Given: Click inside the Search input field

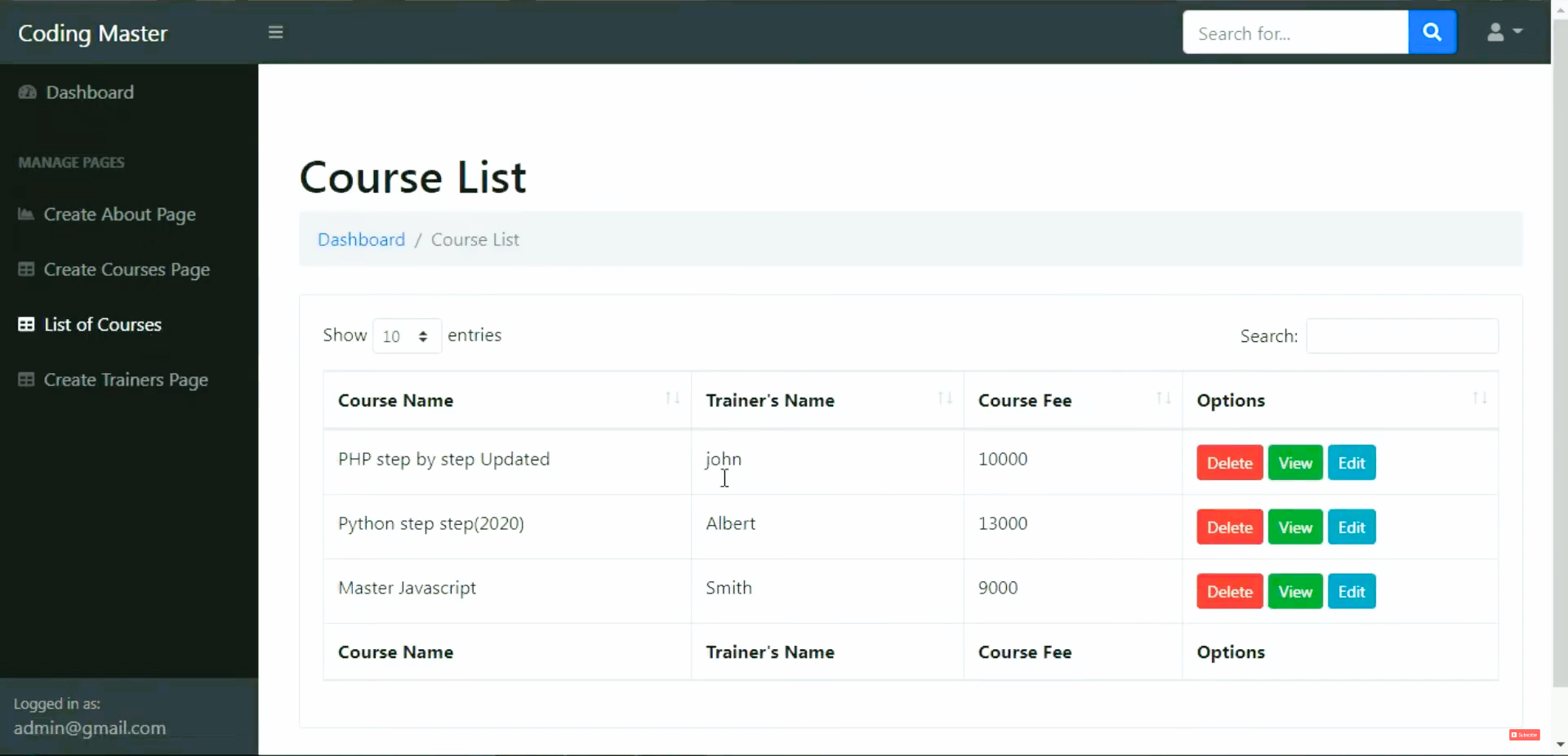Looking at the screenshot, I should [x=1402, y=336].
